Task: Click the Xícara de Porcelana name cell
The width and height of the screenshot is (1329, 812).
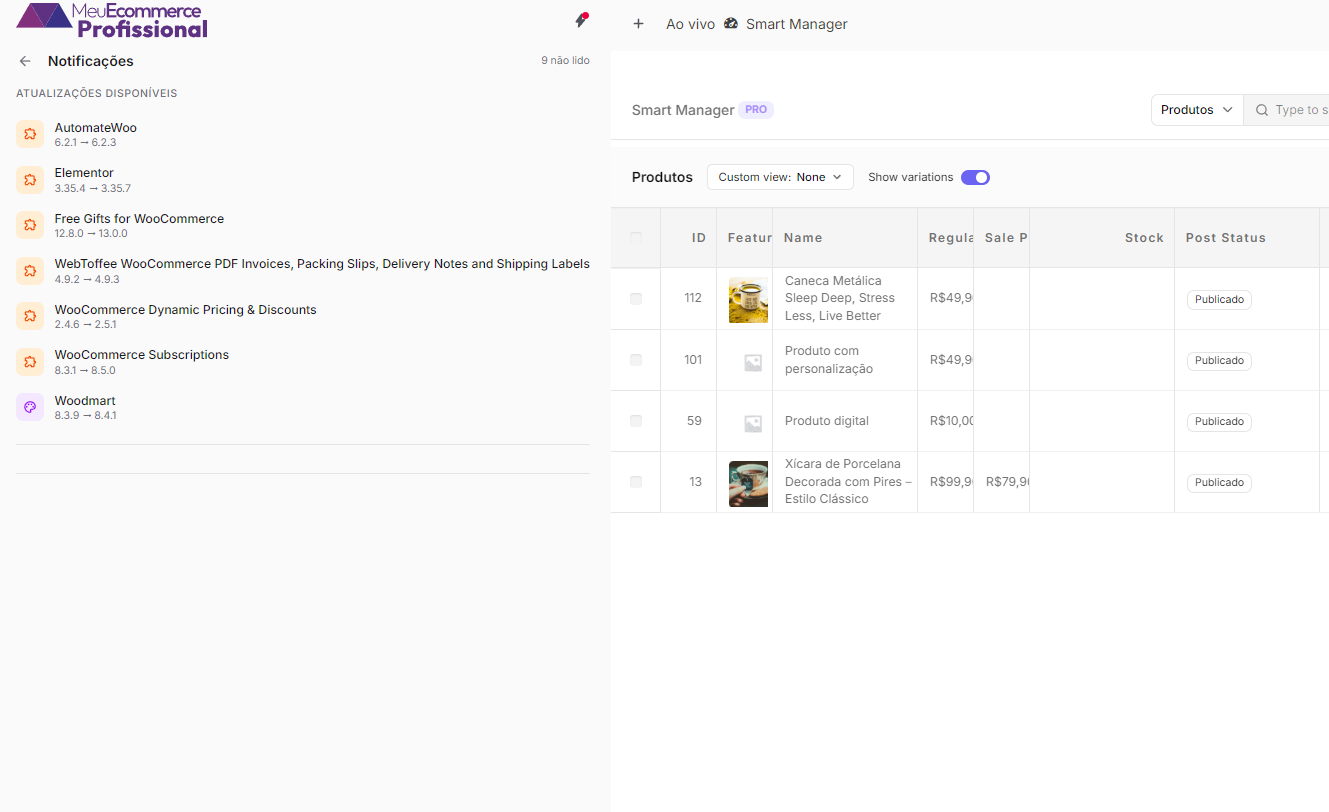Action: 845,482
